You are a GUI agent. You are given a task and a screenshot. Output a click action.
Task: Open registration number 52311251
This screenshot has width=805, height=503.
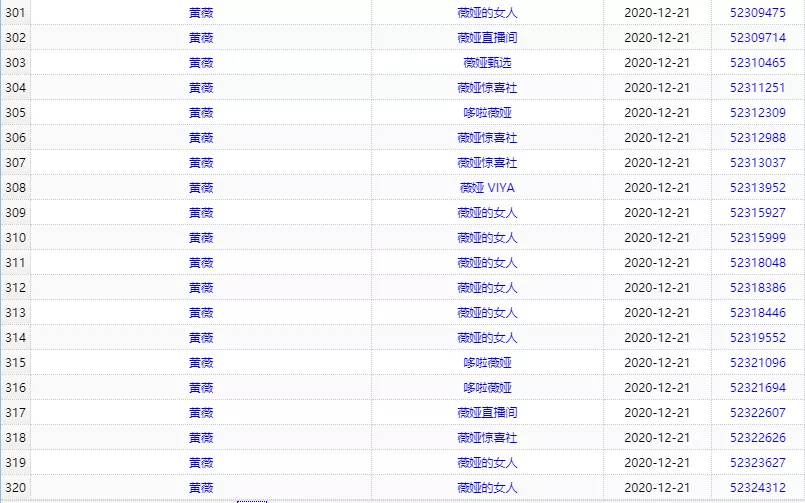758,88
